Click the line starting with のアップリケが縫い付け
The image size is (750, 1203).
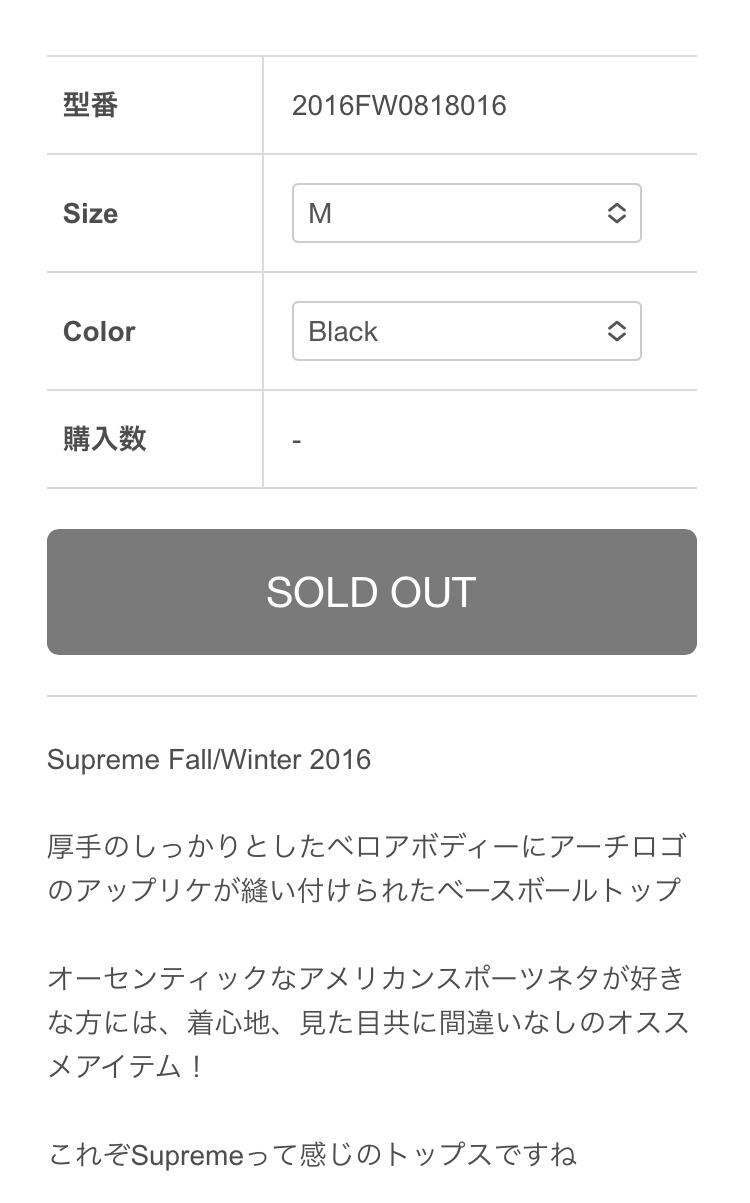click(364, 889)
